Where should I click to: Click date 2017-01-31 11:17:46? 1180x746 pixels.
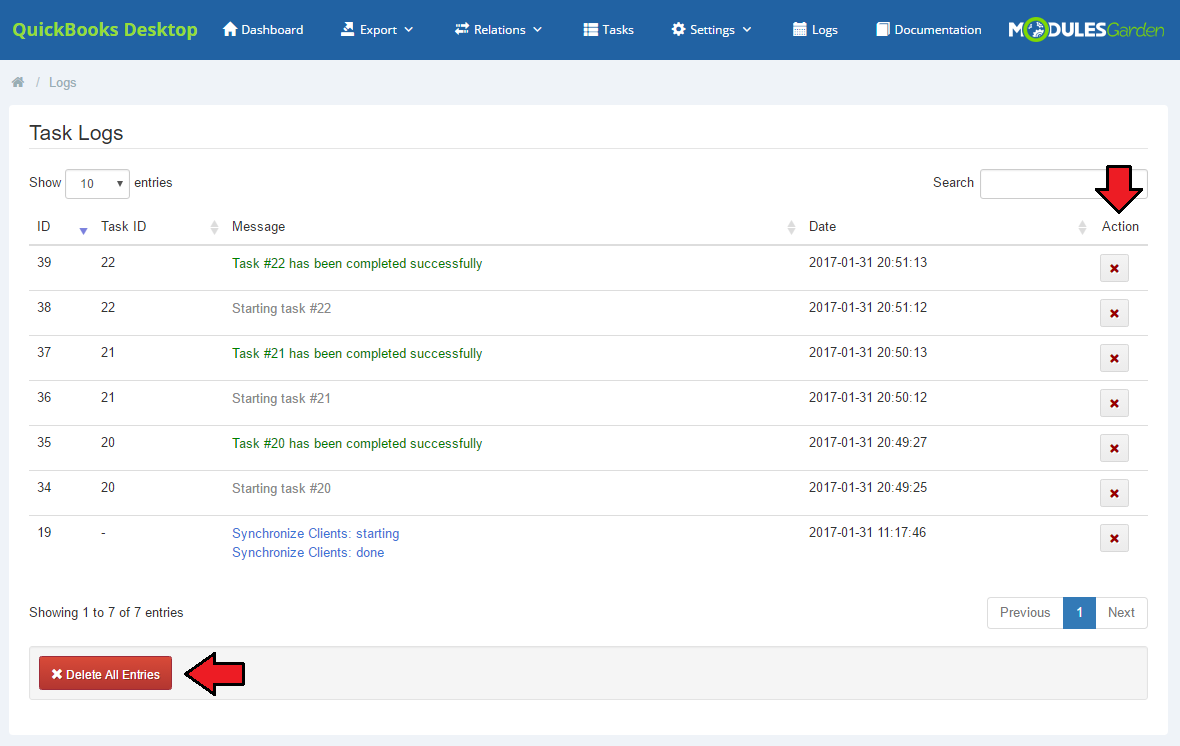867,533
